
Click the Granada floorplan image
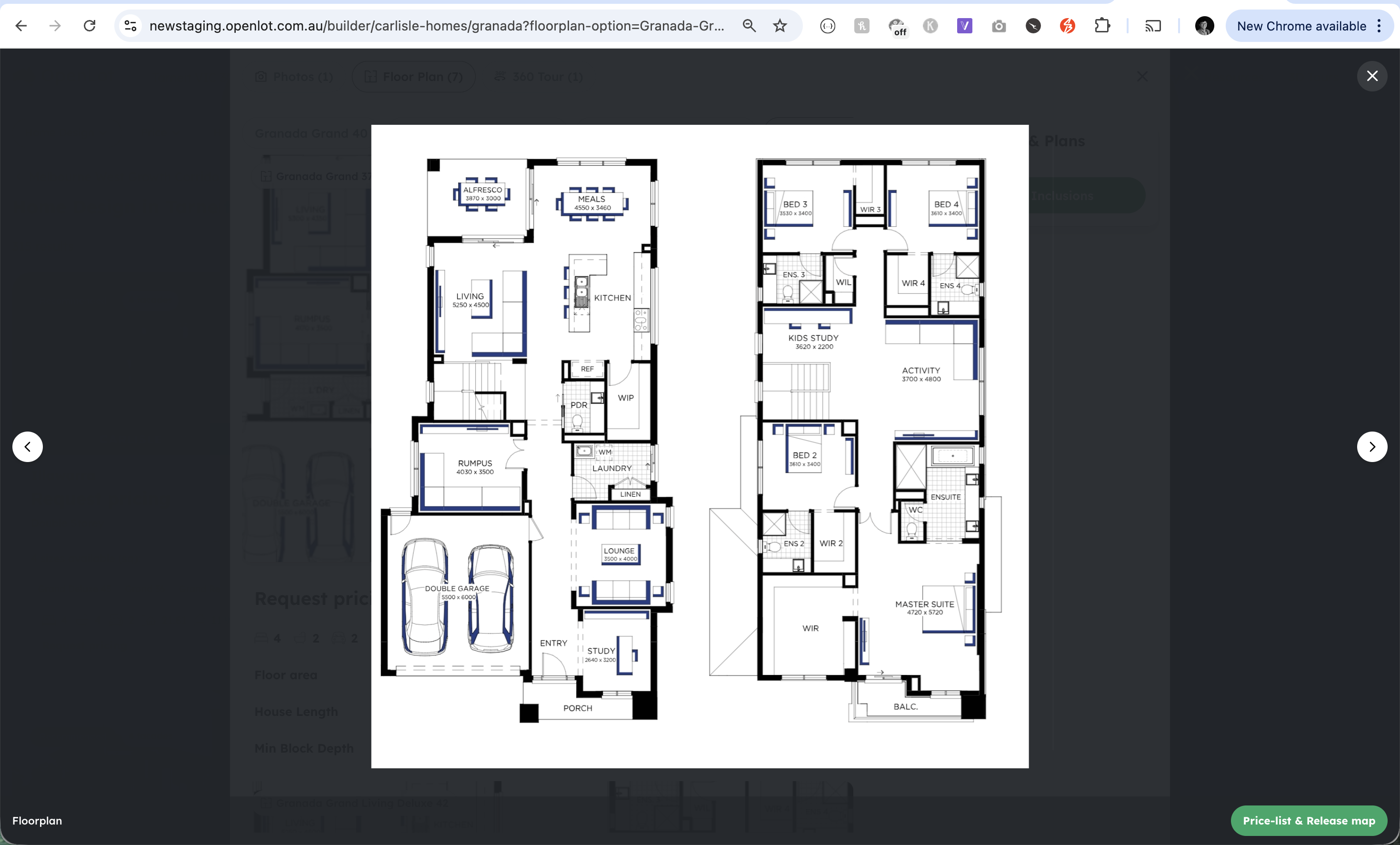(x=700, y=447)
